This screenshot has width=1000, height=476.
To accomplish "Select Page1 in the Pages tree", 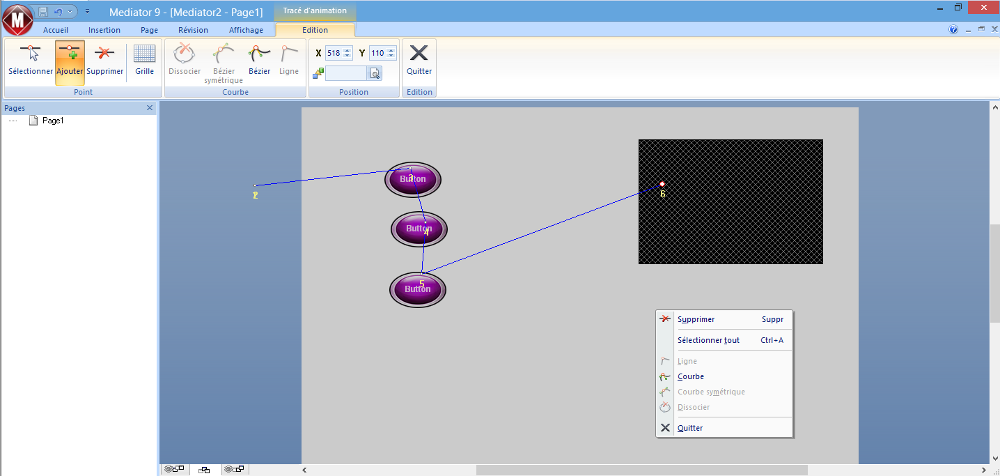I will pos(53,121).
